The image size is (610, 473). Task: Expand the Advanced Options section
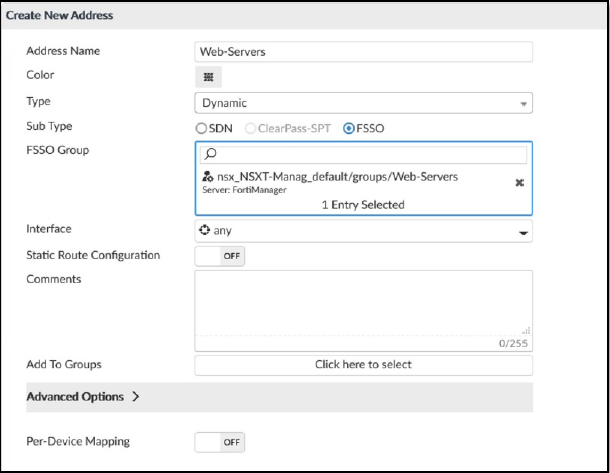[83, 397]
